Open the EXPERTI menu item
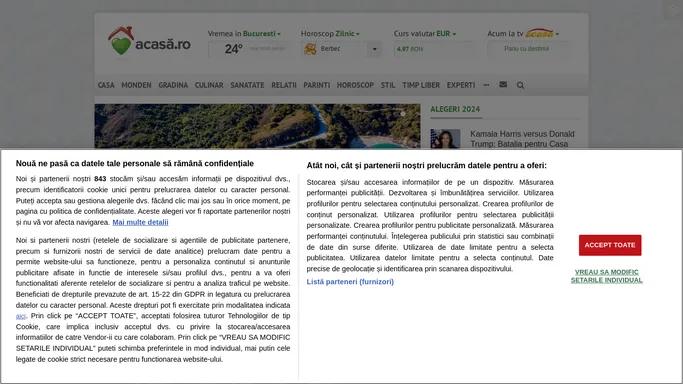This screenshot has width=683, height=384. (460, 85)
